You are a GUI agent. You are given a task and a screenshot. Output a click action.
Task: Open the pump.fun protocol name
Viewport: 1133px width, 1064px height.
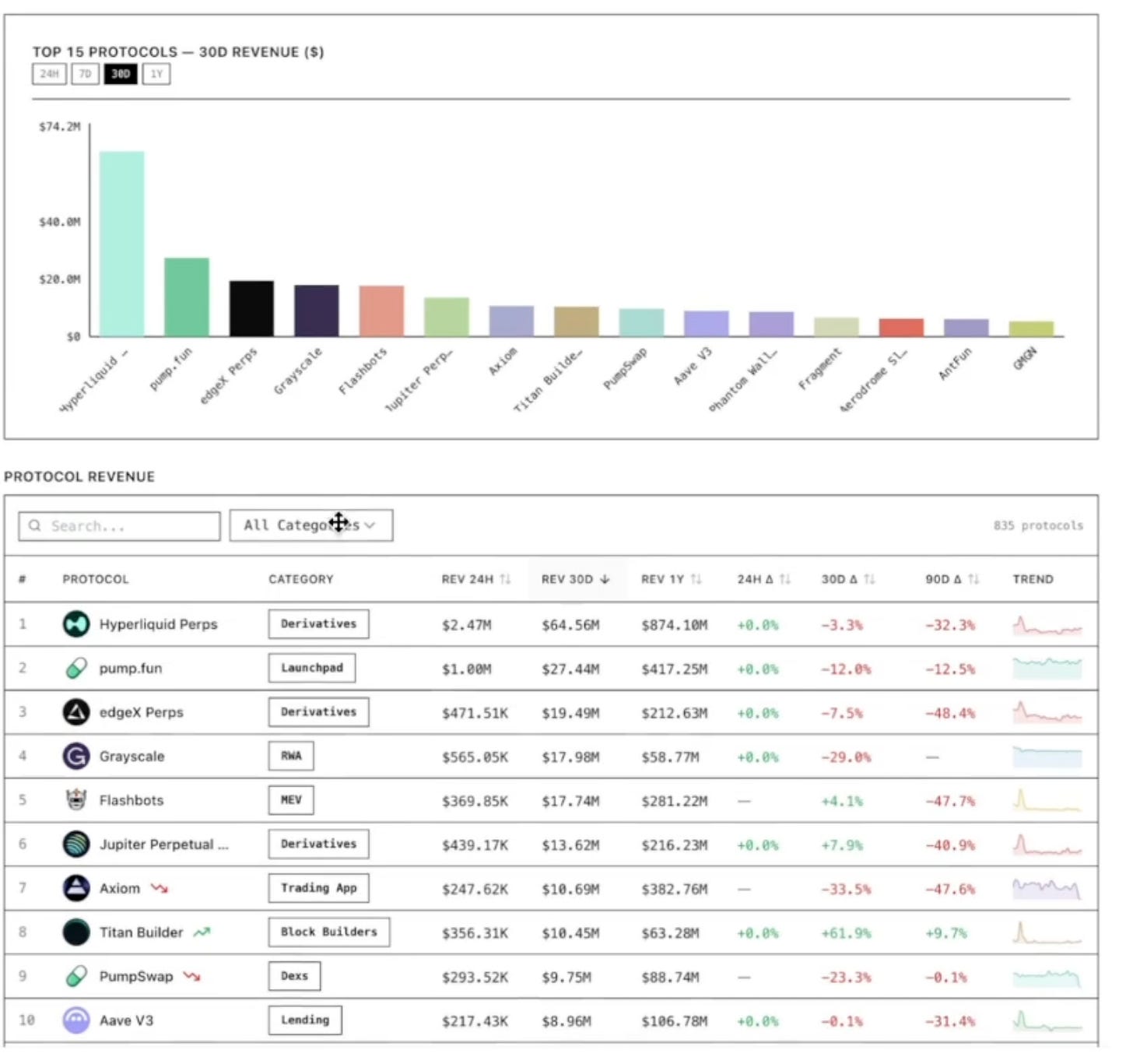tap(131, 669)
